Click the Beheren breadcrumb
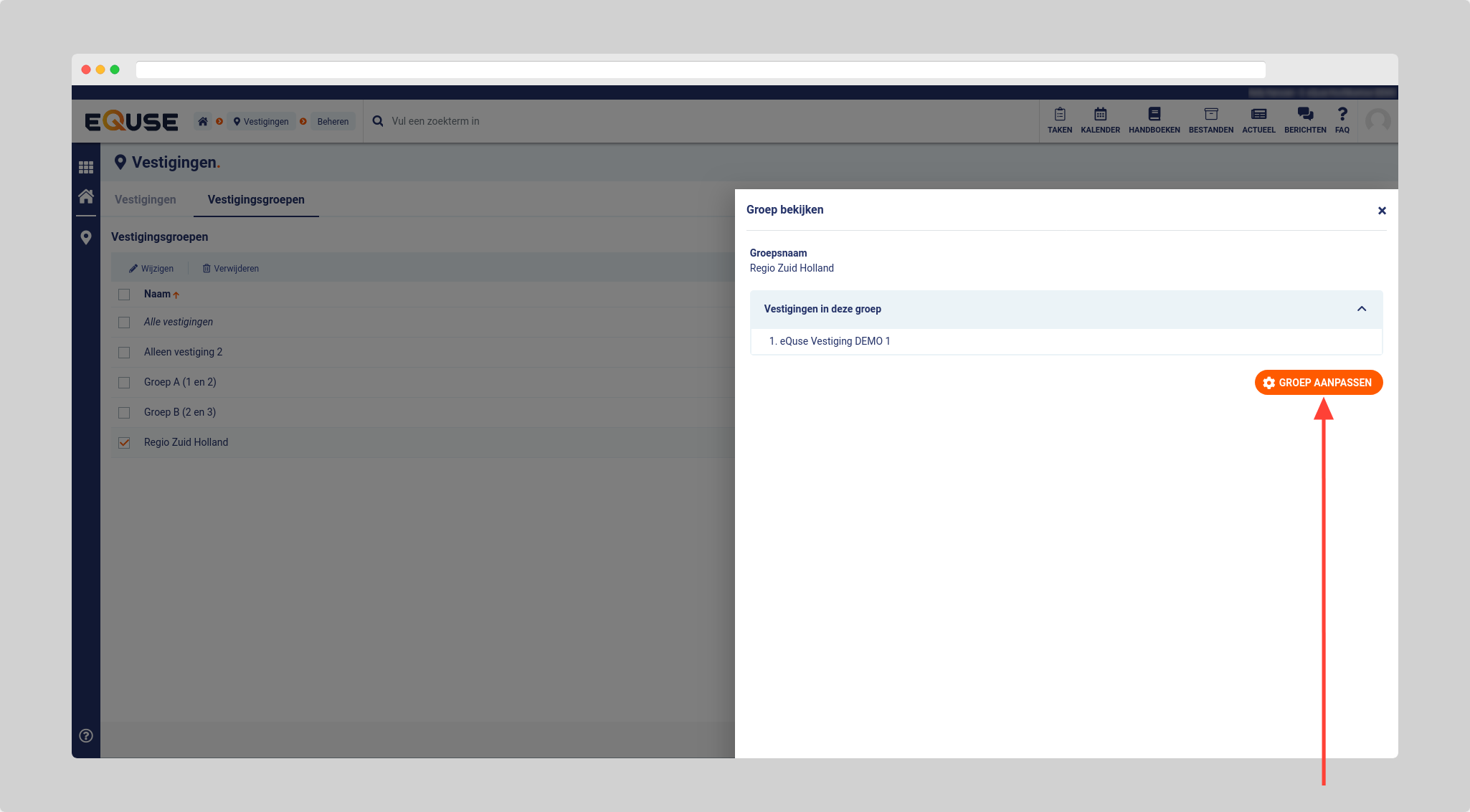1470x812 pixels. (x=333, y=121)
